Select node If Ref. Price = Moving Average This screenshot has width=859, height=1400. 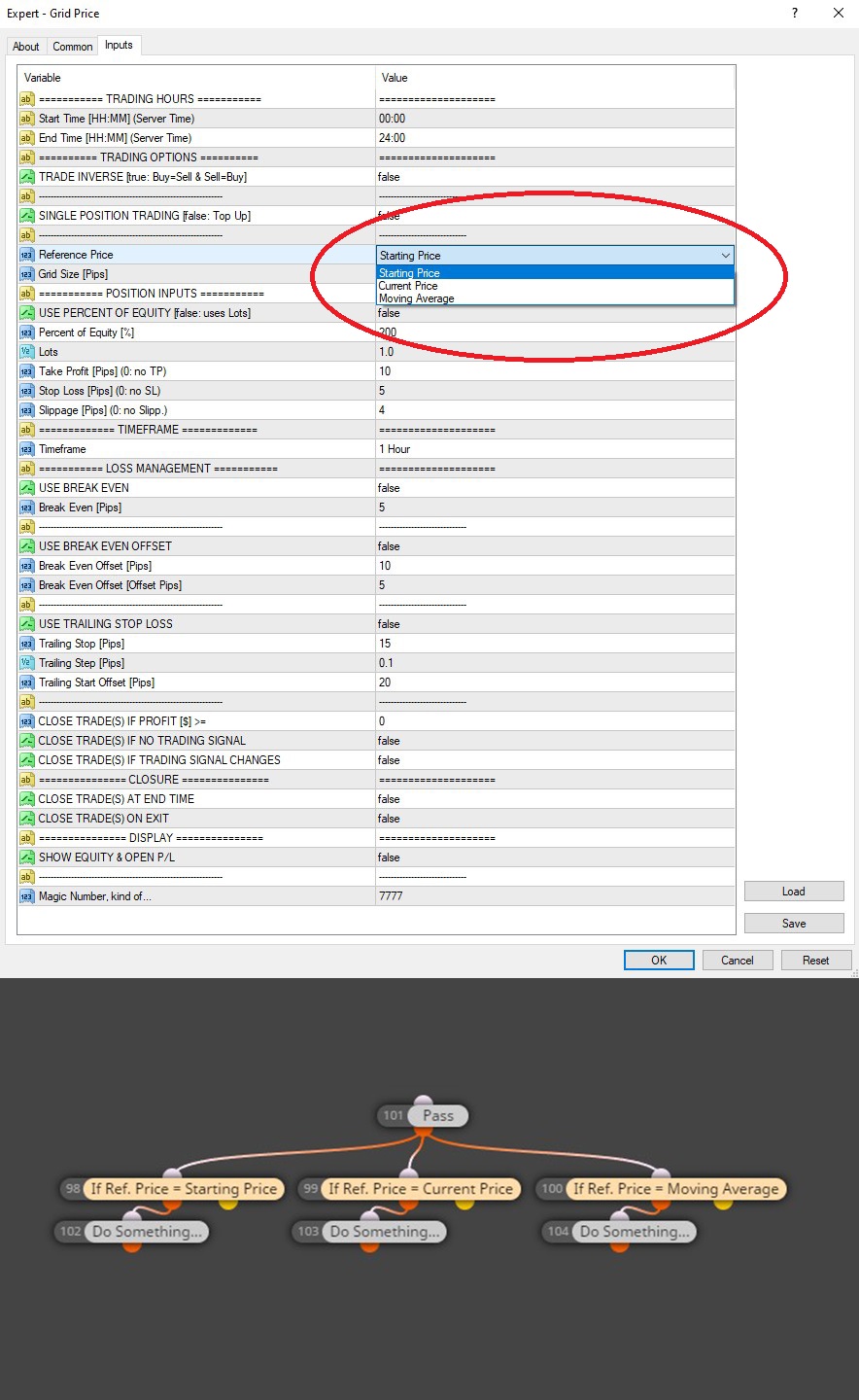point(661,1189)
